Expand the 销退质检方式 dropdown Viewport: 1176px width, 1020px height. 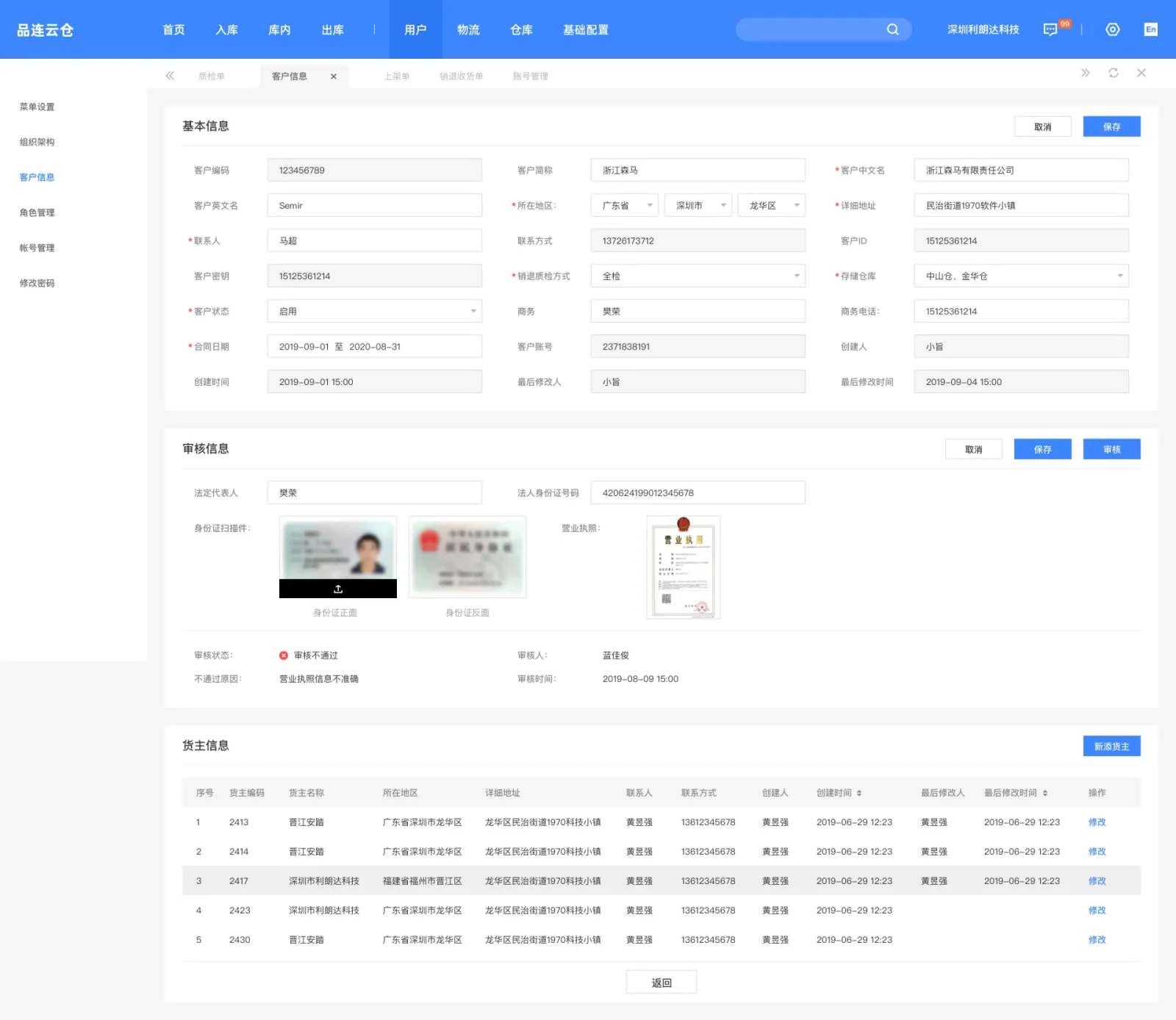tap(698, 276)
